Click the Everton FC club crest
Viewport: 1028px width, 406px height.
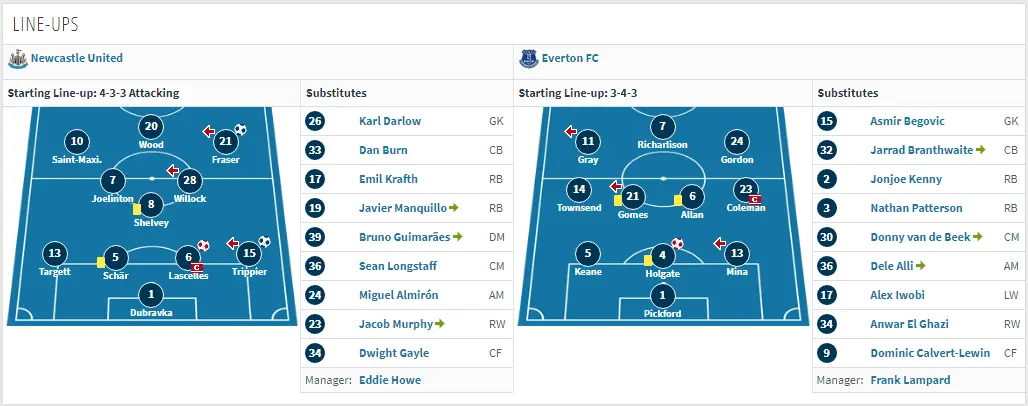[528, 59]
